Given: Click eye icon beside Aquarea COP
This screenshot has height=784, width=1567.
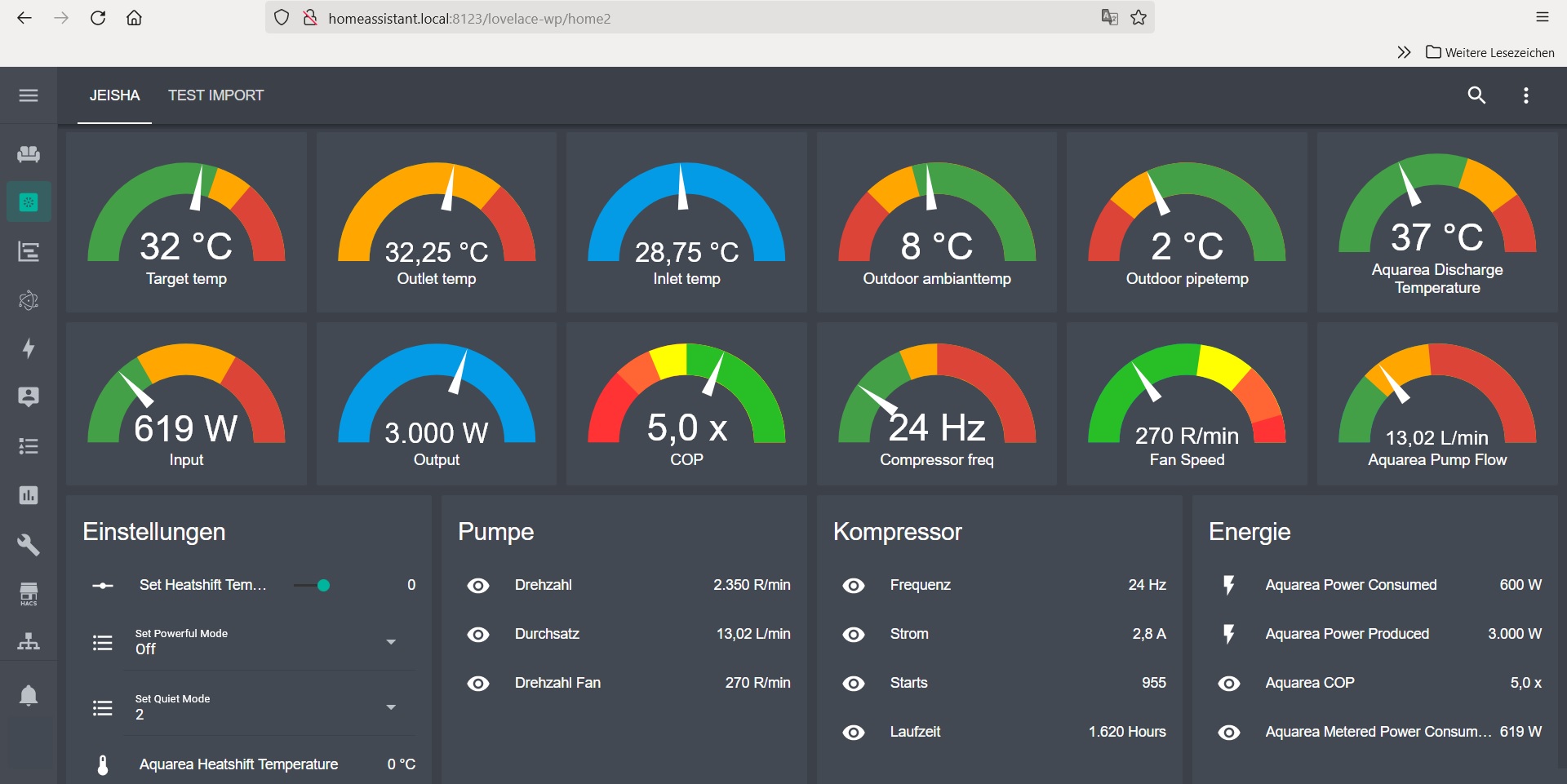Looking at the screenshot, I should click(x=1229, y=683).
